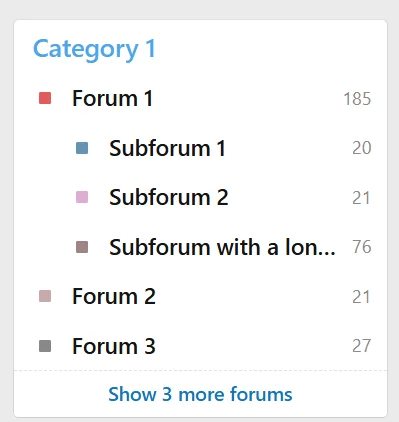Click the 21 count beside Subforum 2
This screenshot has height=422, width=399.
pos(361,198)
